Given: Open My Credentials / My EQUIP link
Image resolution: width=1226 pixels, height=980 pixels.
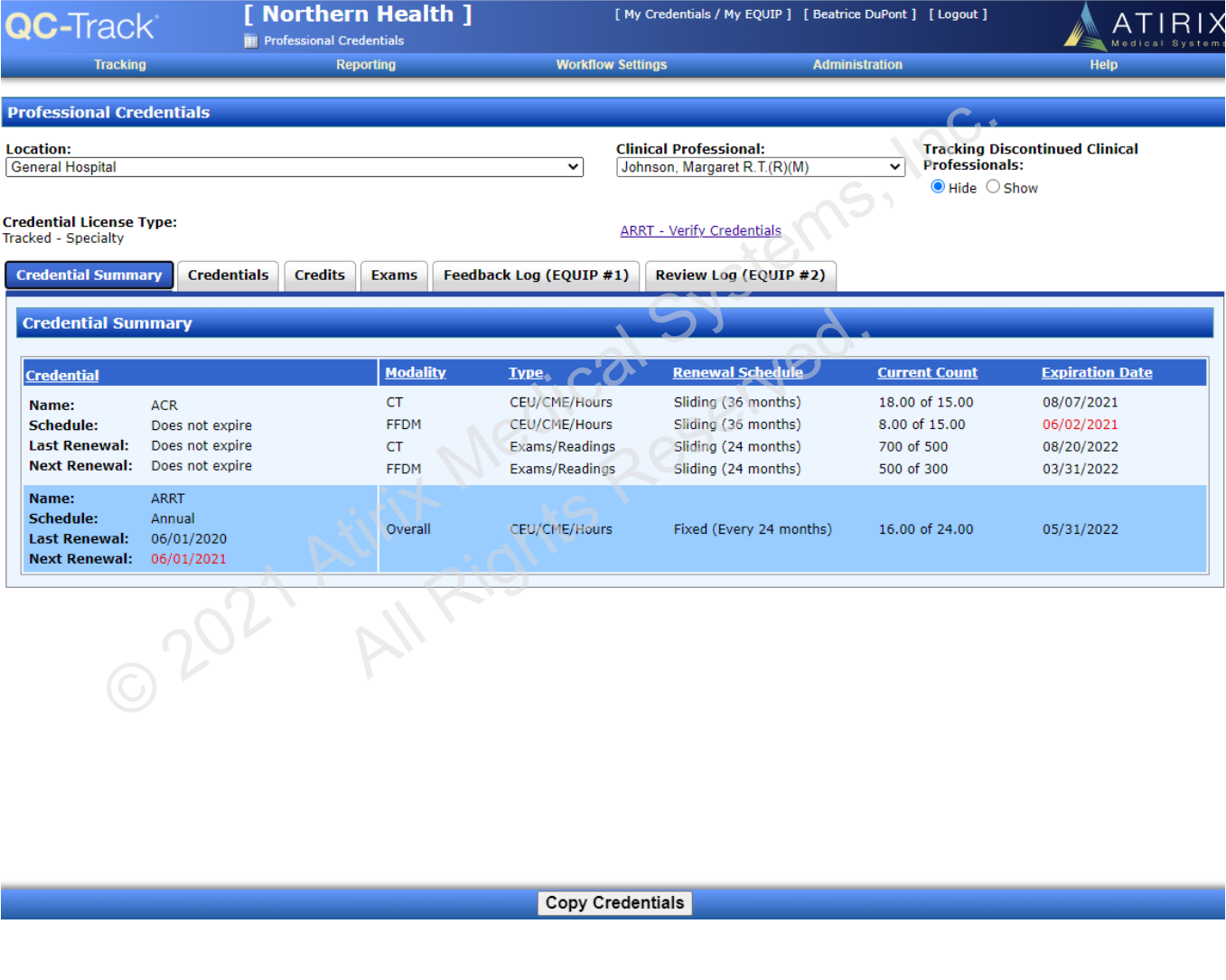Looking at the screenshot, I should [703, 14].
